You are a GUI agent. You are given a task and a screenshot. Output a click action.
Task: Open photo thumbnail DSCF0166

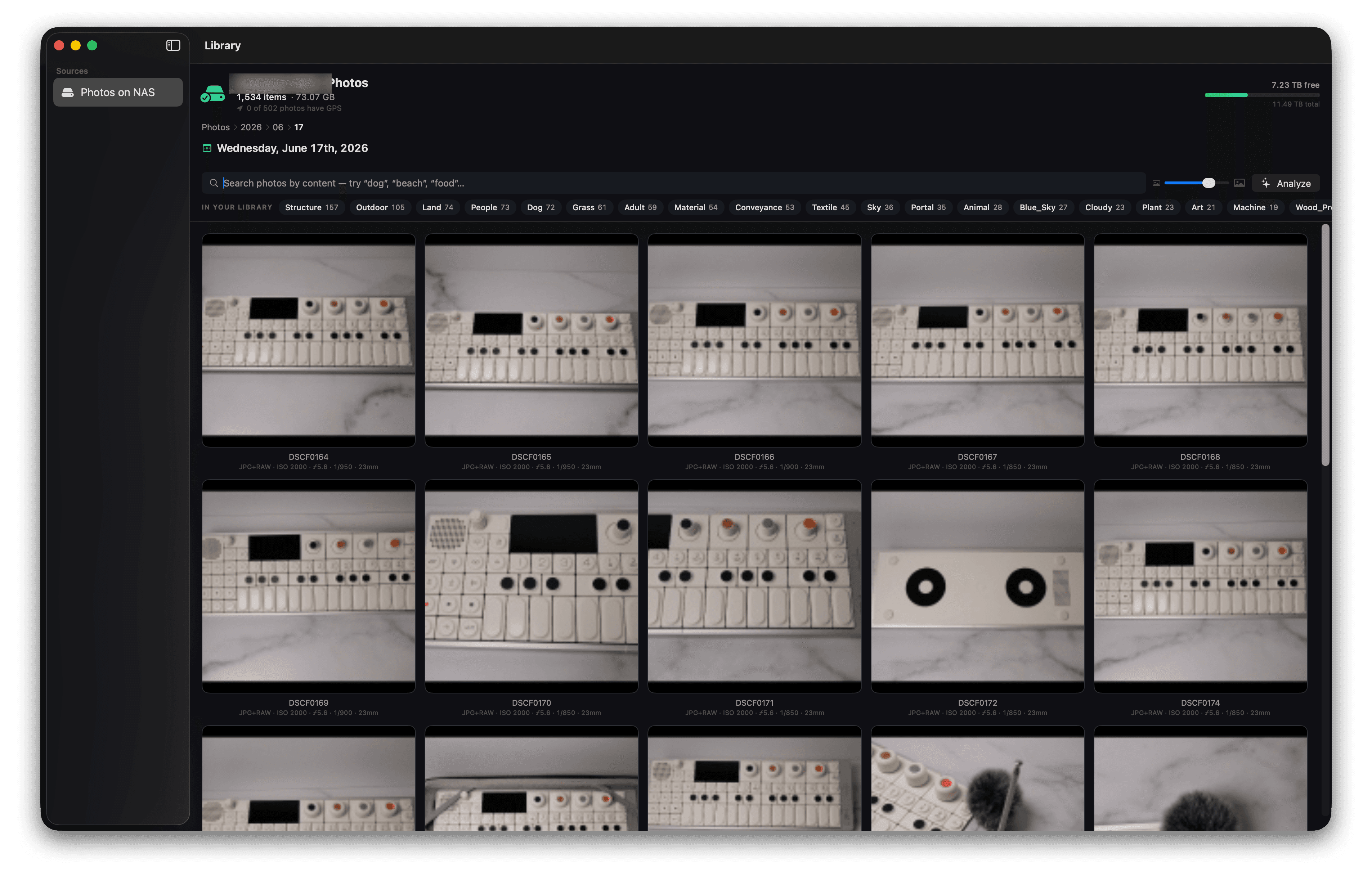[754, 340]
